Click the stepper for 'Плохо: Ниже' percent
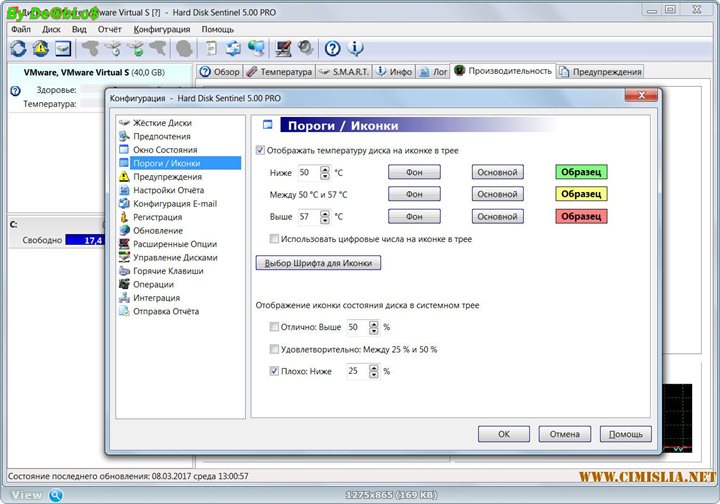This screenshot has width=720, height=504. (374, 371)
